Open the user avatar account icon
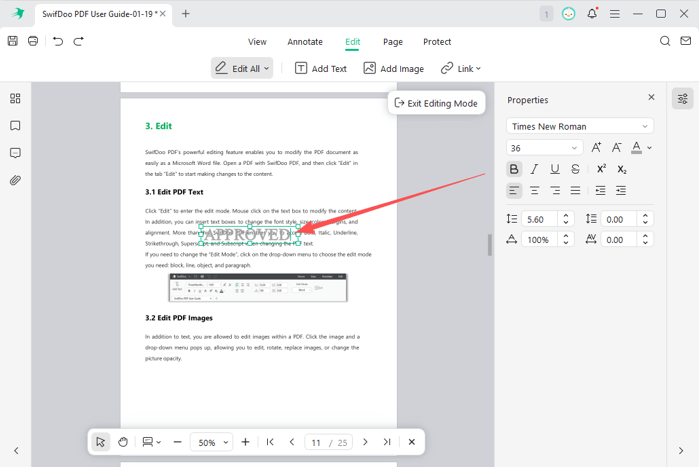The width and height of the screenshot is (700, 467). pos(568,14)
